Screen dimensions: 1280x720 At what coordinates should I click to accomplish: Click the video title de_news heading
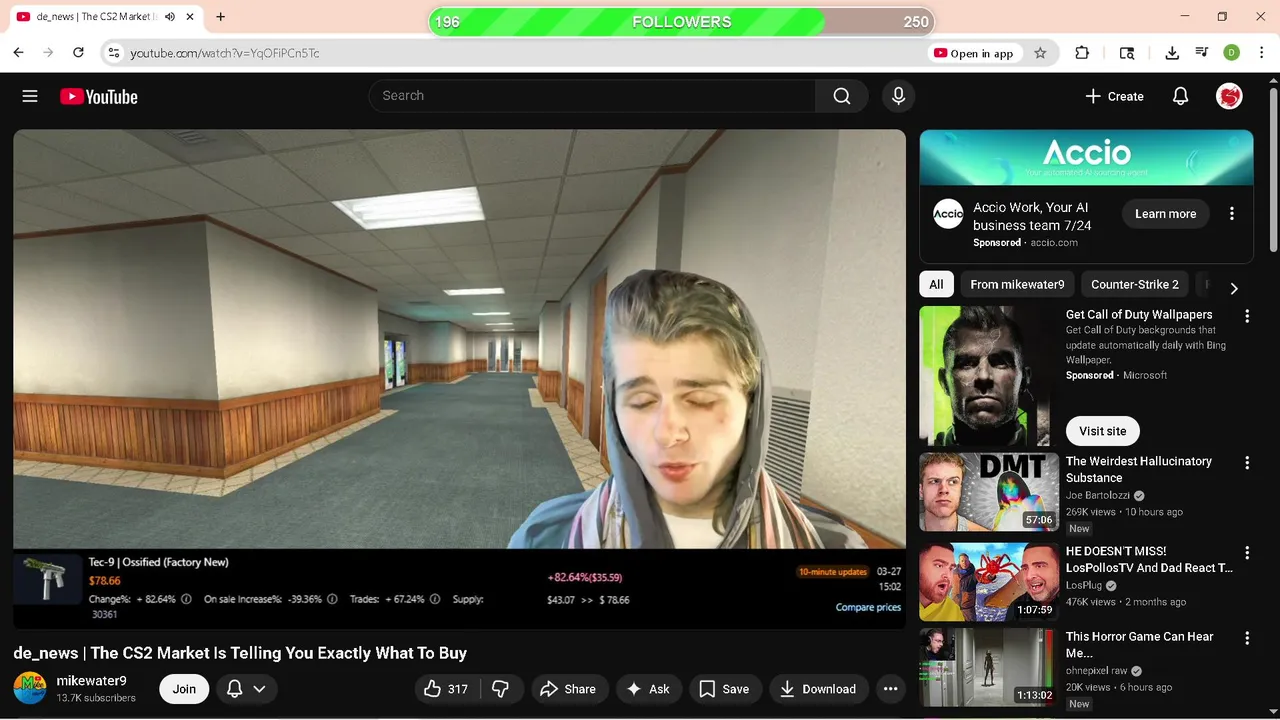click(240, 653)
